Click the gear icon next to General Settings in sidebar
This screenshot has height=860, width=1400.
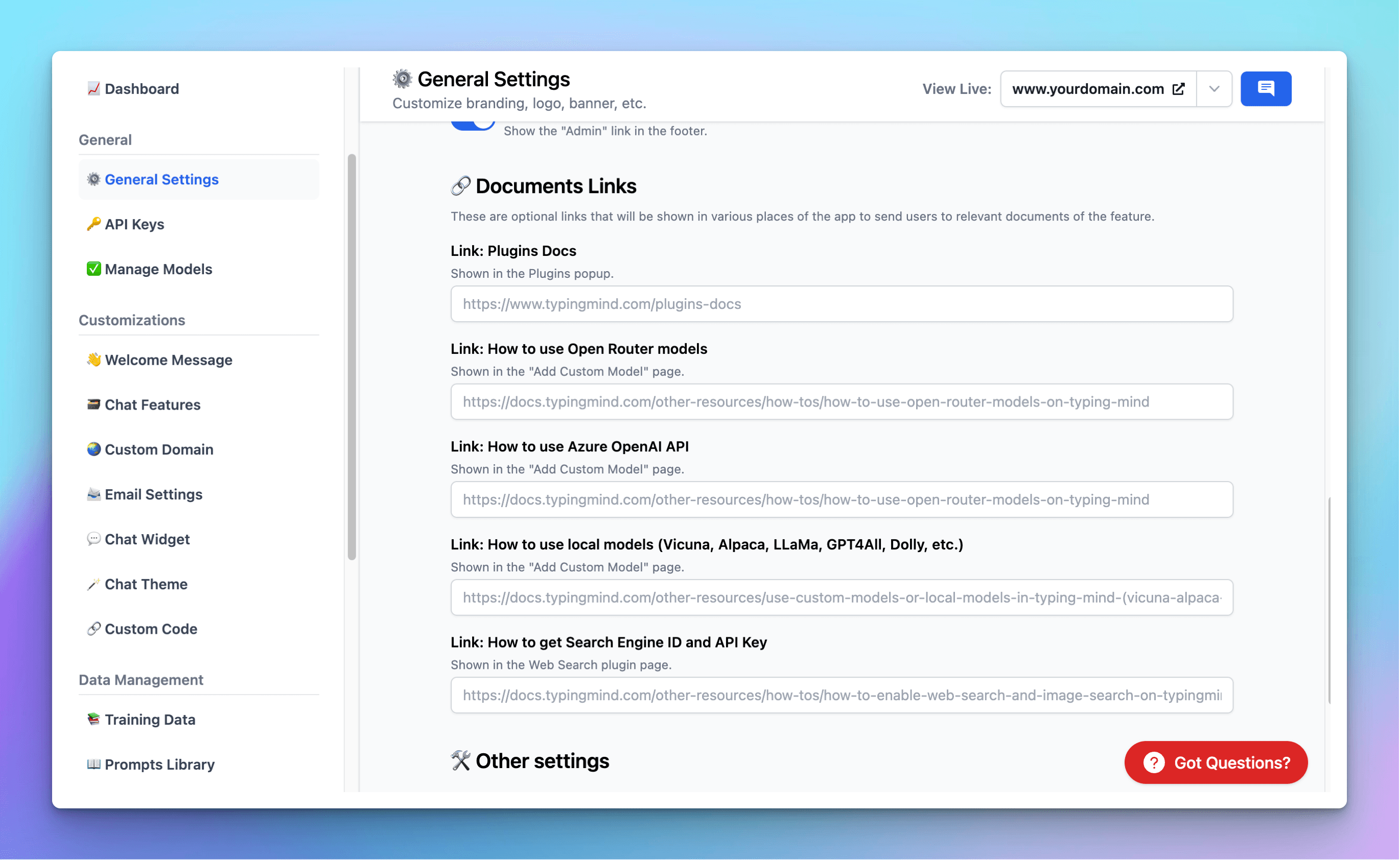pos(94,179)
